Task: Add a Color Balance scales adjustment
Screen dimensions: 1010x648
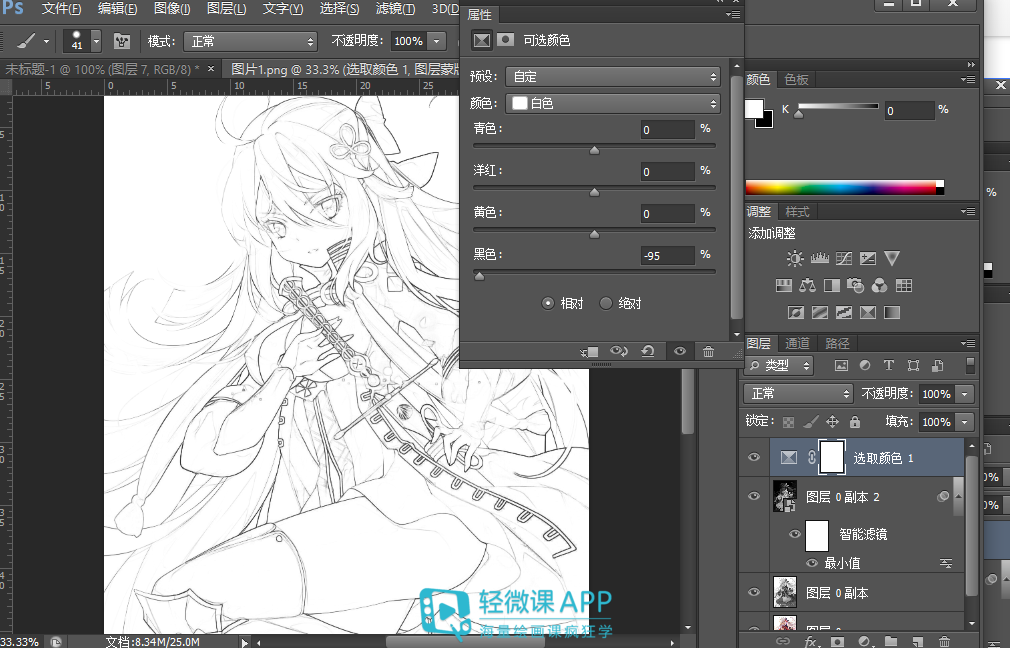Action: [807, 285]
